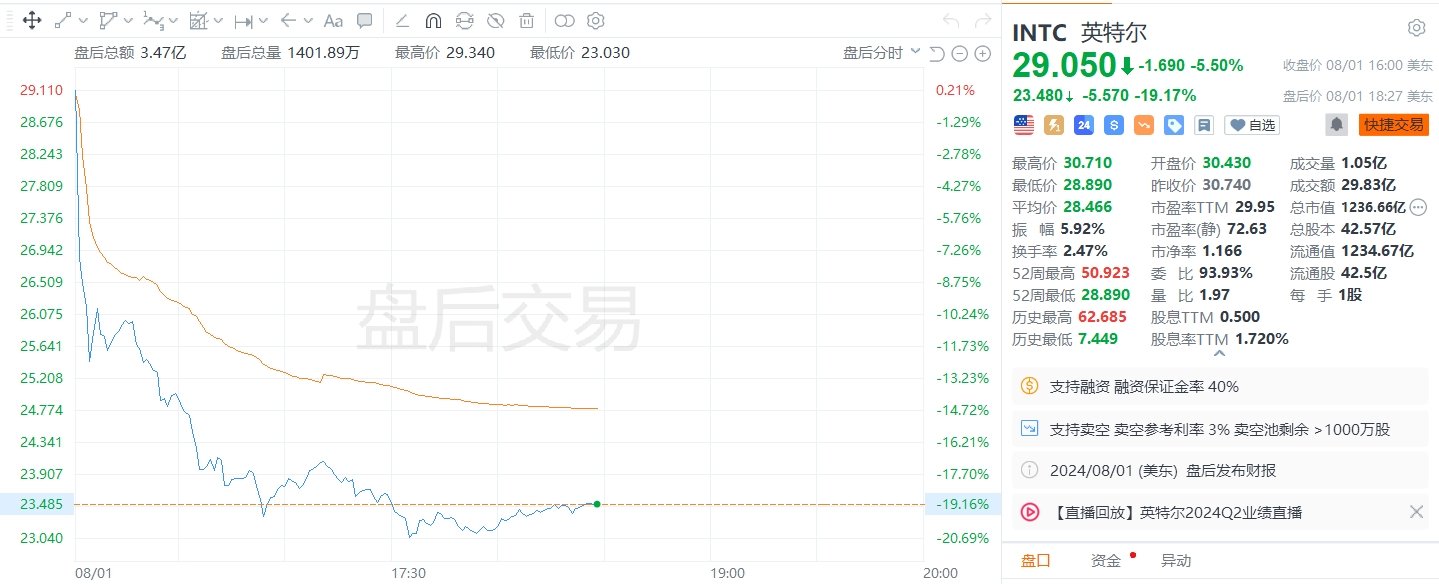Expand the quote details chevron below 股息率TTM
1439x584 pixels.
click(1219, 352)
